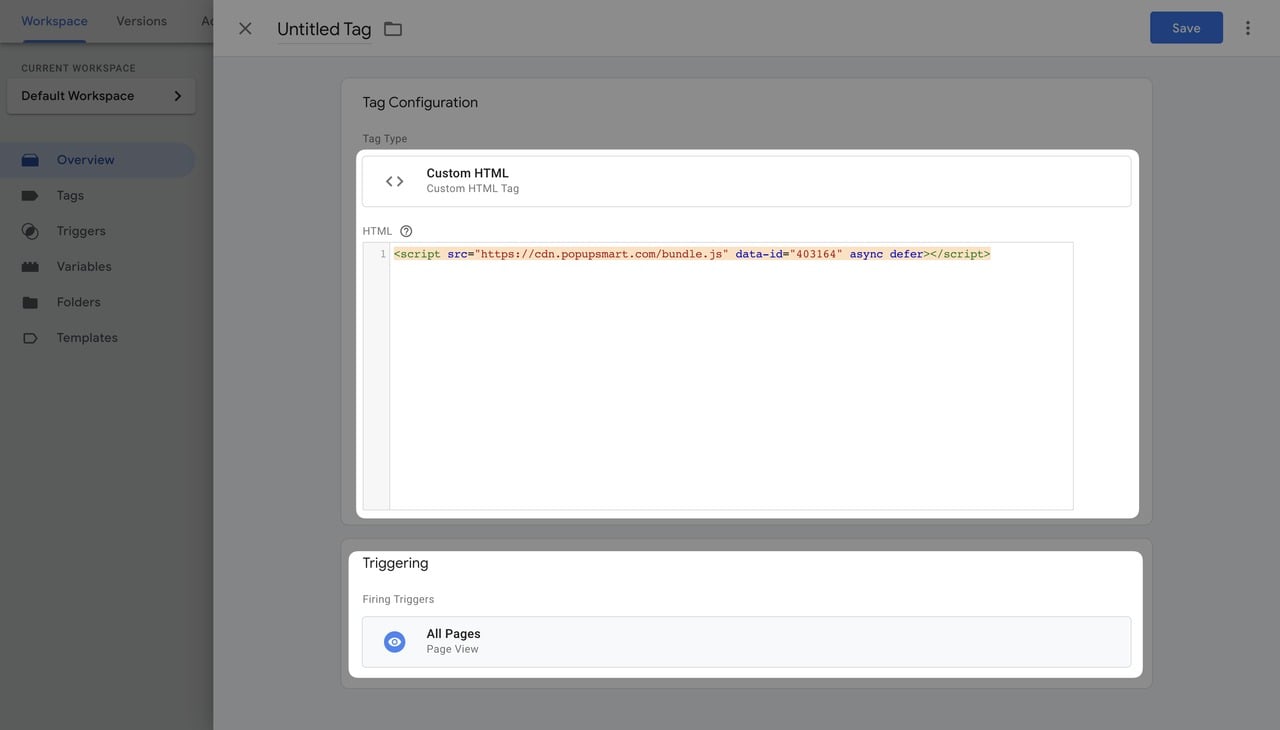Image resolution: width=1280 pixels, height=730 pixels.
Task: Open the three-dot more actions menu
Action: click(x=1247, y=28)
